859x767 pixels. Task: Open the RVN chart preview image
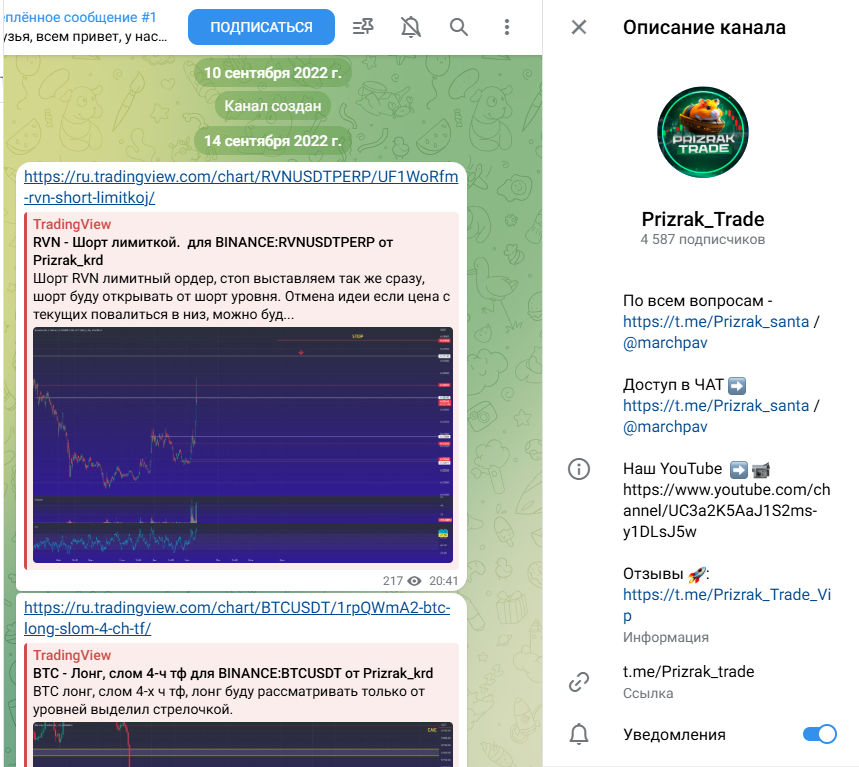(x=243, y=445)
